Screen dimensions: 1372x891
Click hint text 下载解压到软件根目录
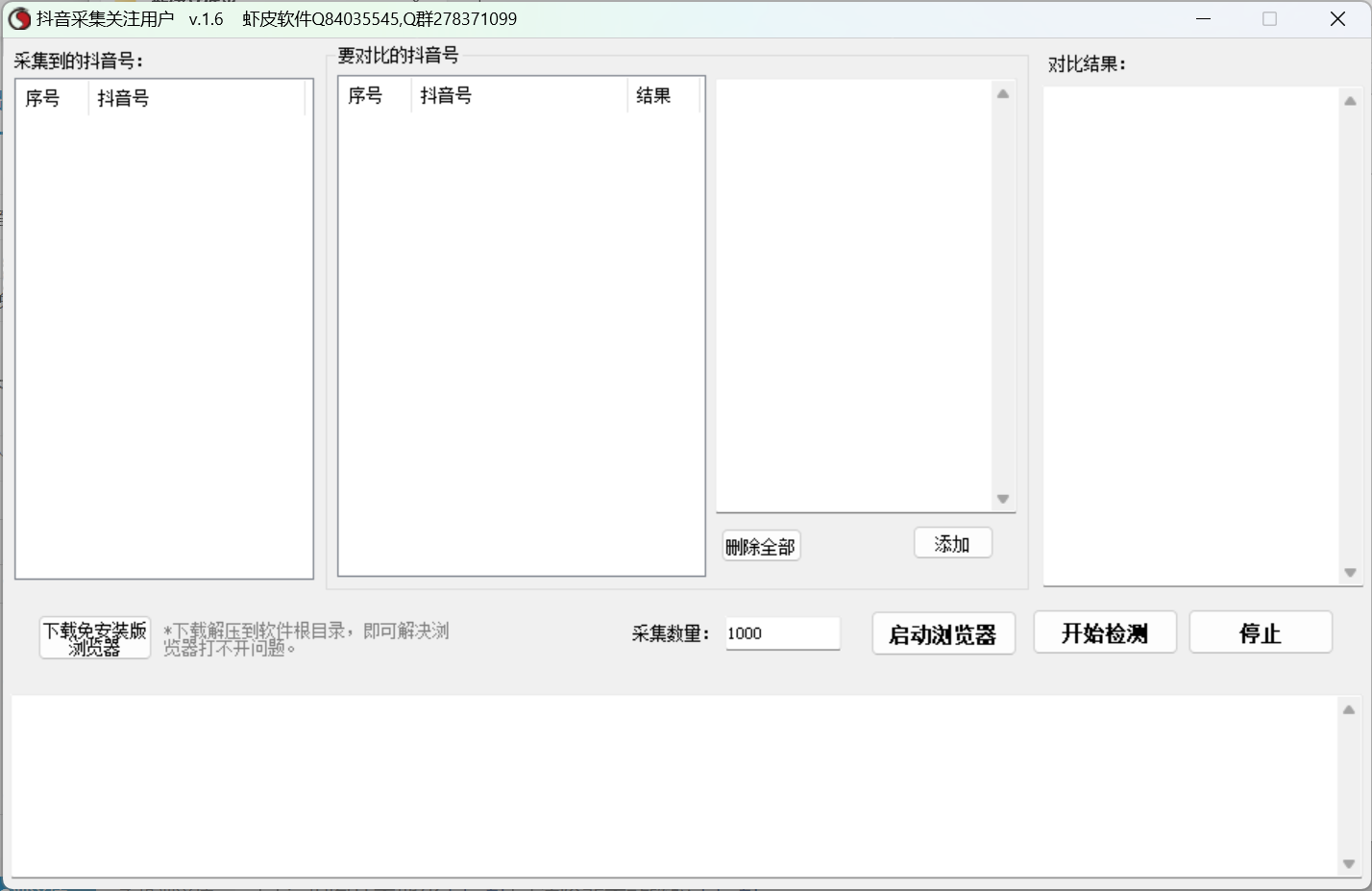point(306,639)
